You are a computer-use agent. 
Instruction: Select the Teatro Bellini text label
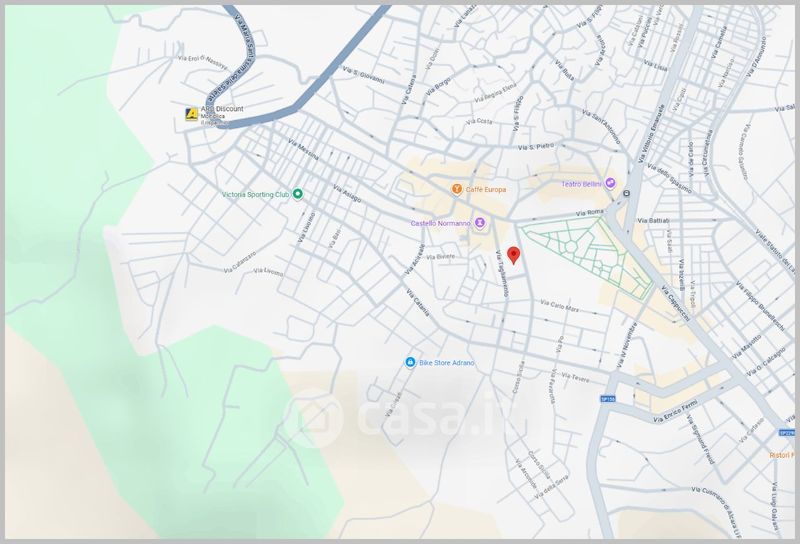coord(580,183)
